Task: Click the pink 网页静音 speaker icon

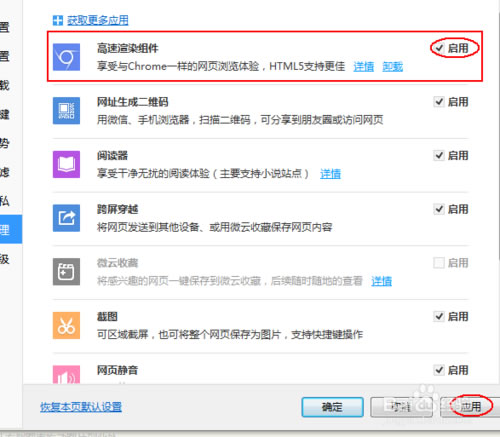Action: tap(66, 375)
